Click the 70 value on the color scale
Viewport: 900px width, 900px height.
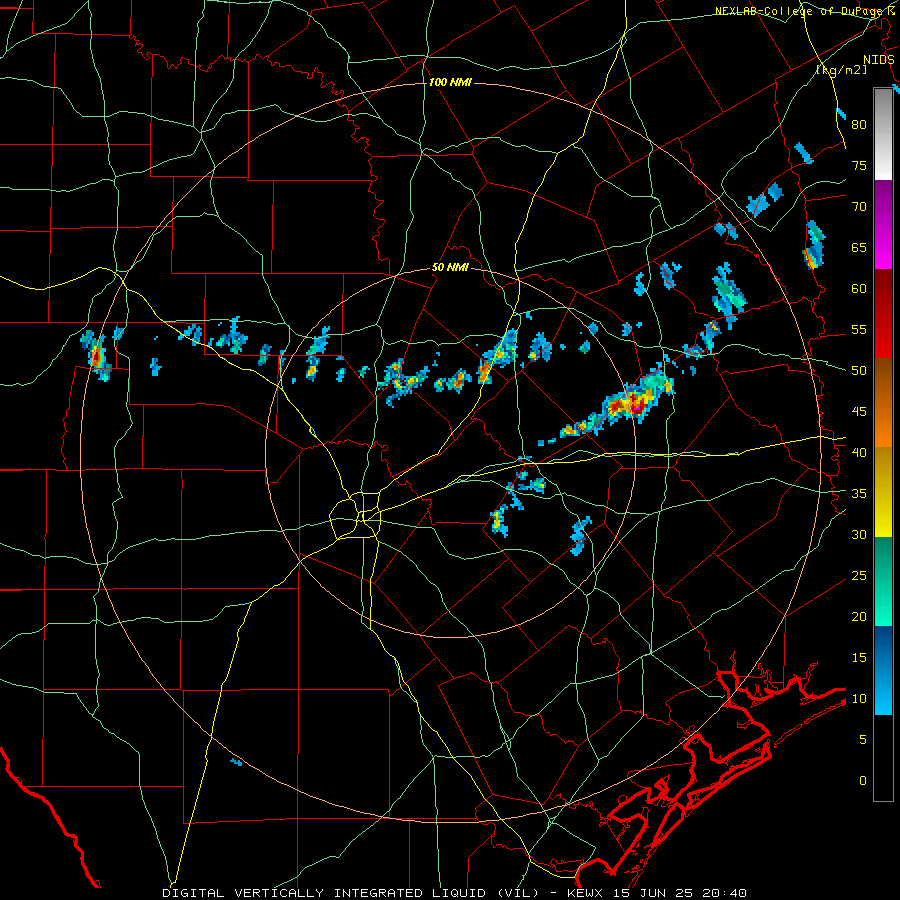click(859, 207)
